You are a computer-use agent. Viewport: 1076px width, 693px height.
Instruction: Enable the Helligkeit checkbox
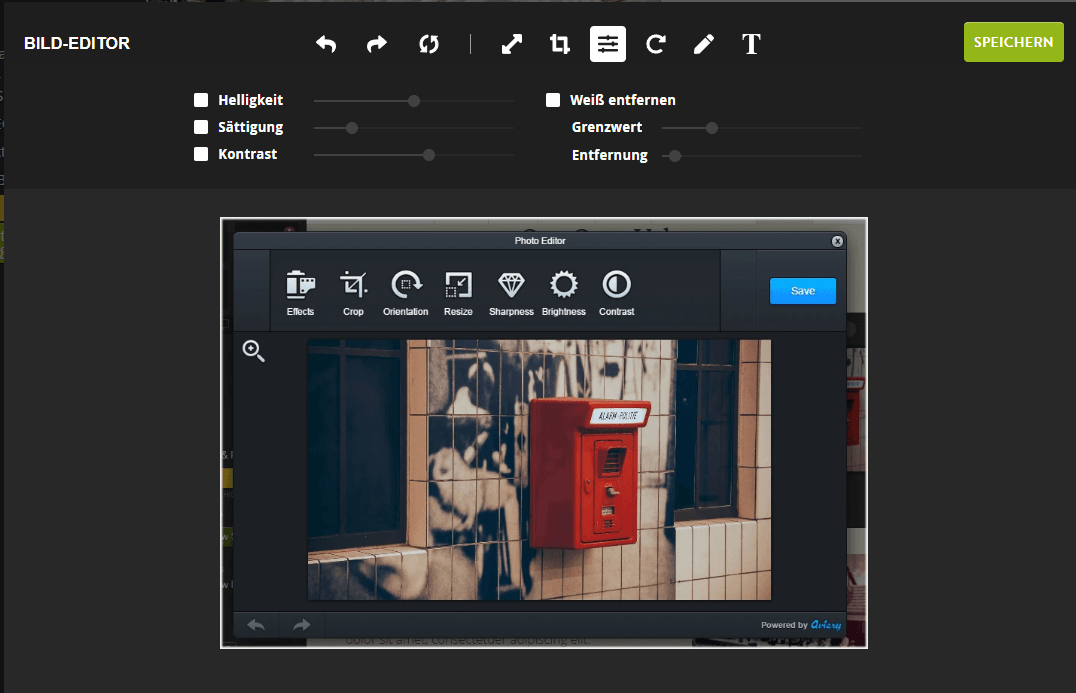(x=201, y=100)
